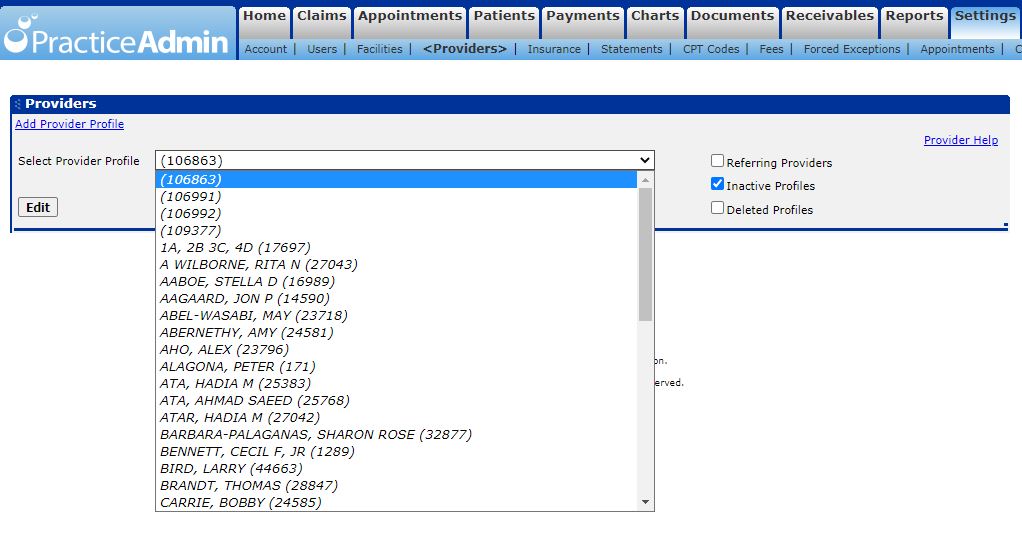Click the Add Provider Profile link

[x=69, y=124]
